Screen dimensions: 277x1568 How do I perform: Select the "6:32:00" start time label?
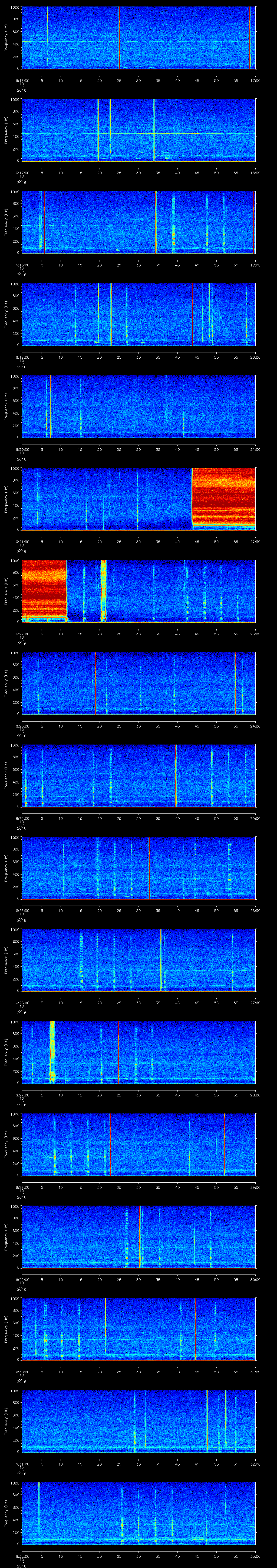(x=22, y=1557)
